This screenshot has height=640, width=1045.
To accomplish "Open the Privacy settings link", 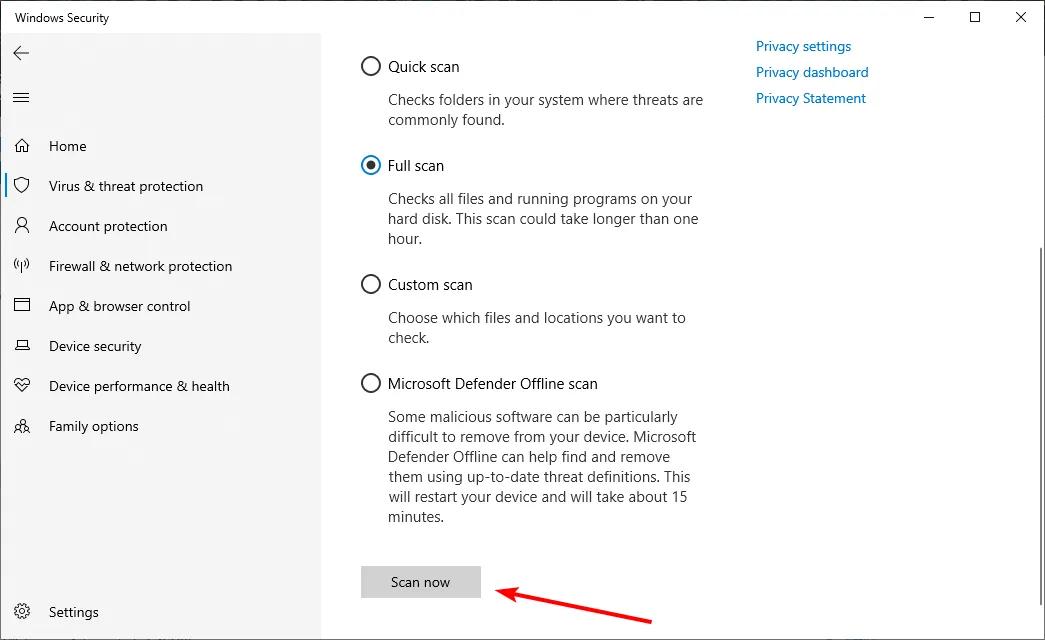I will coord(803,46).
